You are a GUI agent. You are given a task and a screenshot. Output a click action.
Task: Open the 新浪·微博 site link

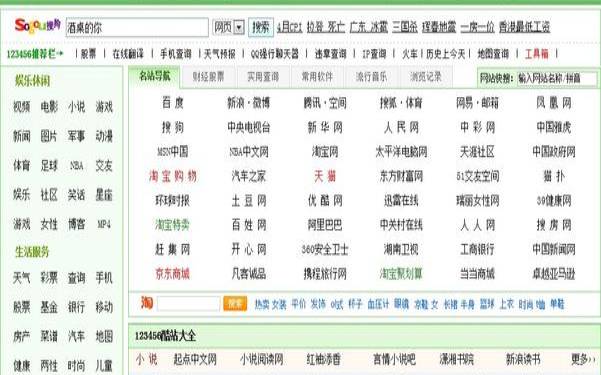[248, 103]
